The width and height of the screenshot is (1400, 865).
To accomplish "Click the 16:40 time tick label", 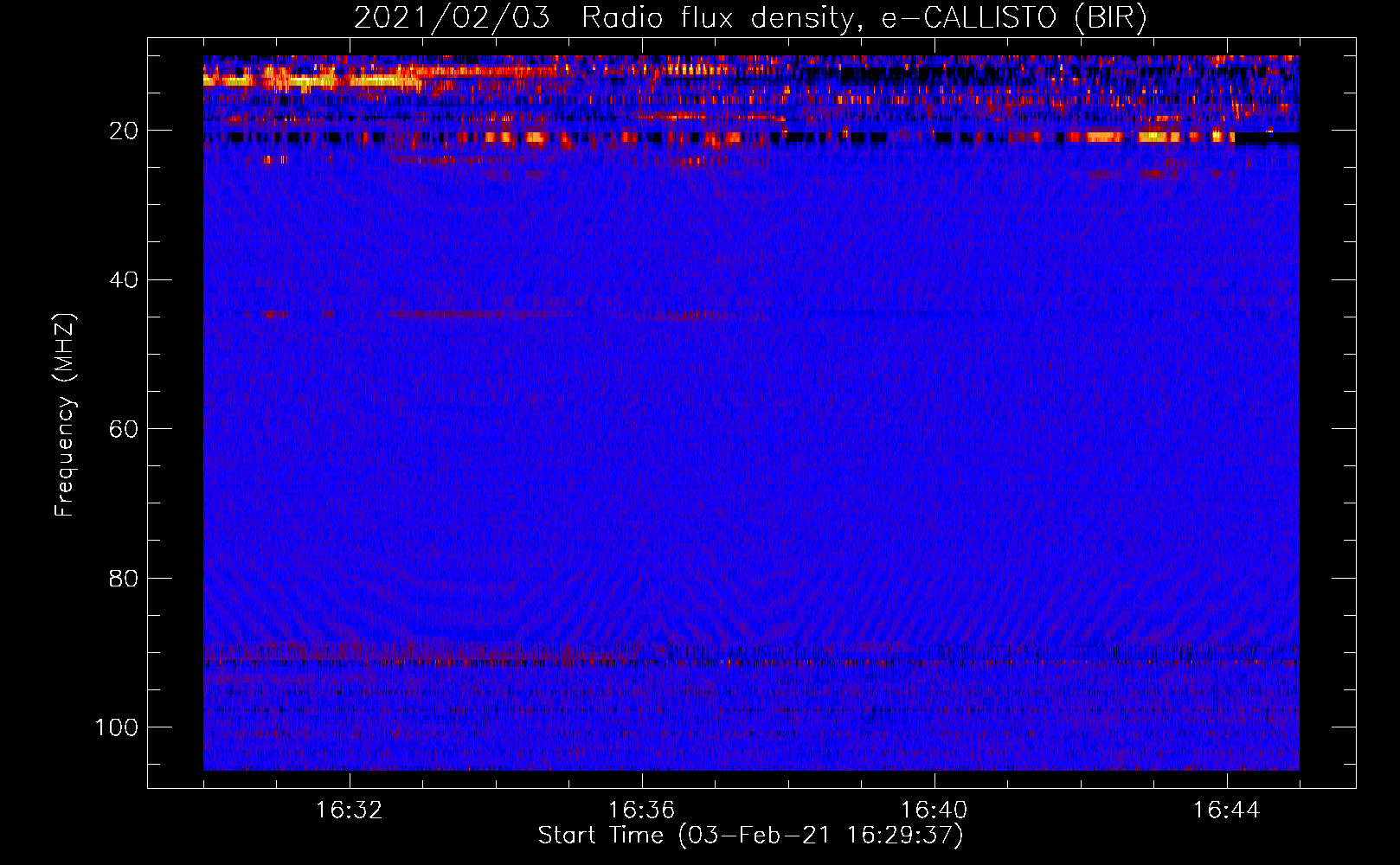I will [x=934, y=811].
